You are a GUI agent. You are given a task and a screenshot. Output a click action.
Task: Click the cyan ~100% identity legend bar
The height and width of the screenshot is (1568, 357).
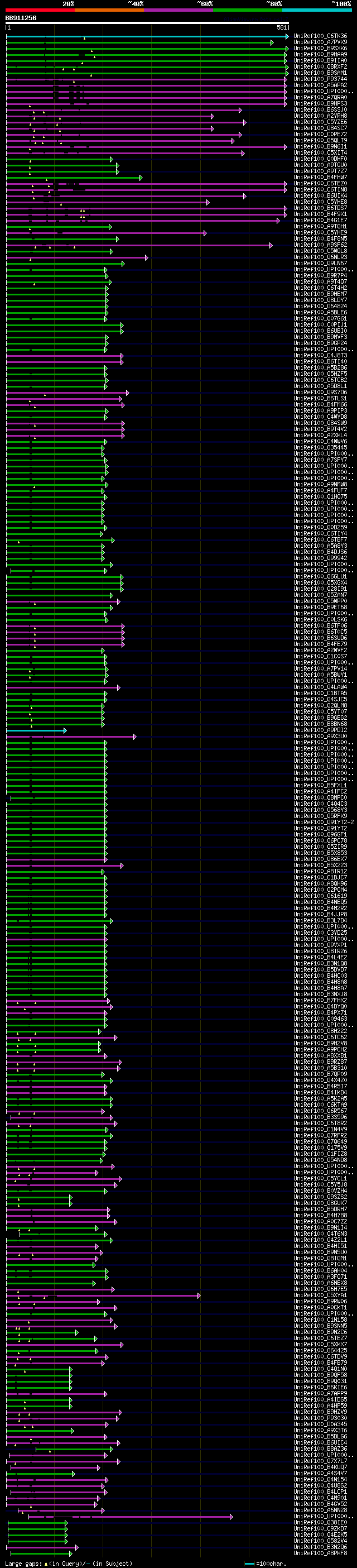(317, 9)
